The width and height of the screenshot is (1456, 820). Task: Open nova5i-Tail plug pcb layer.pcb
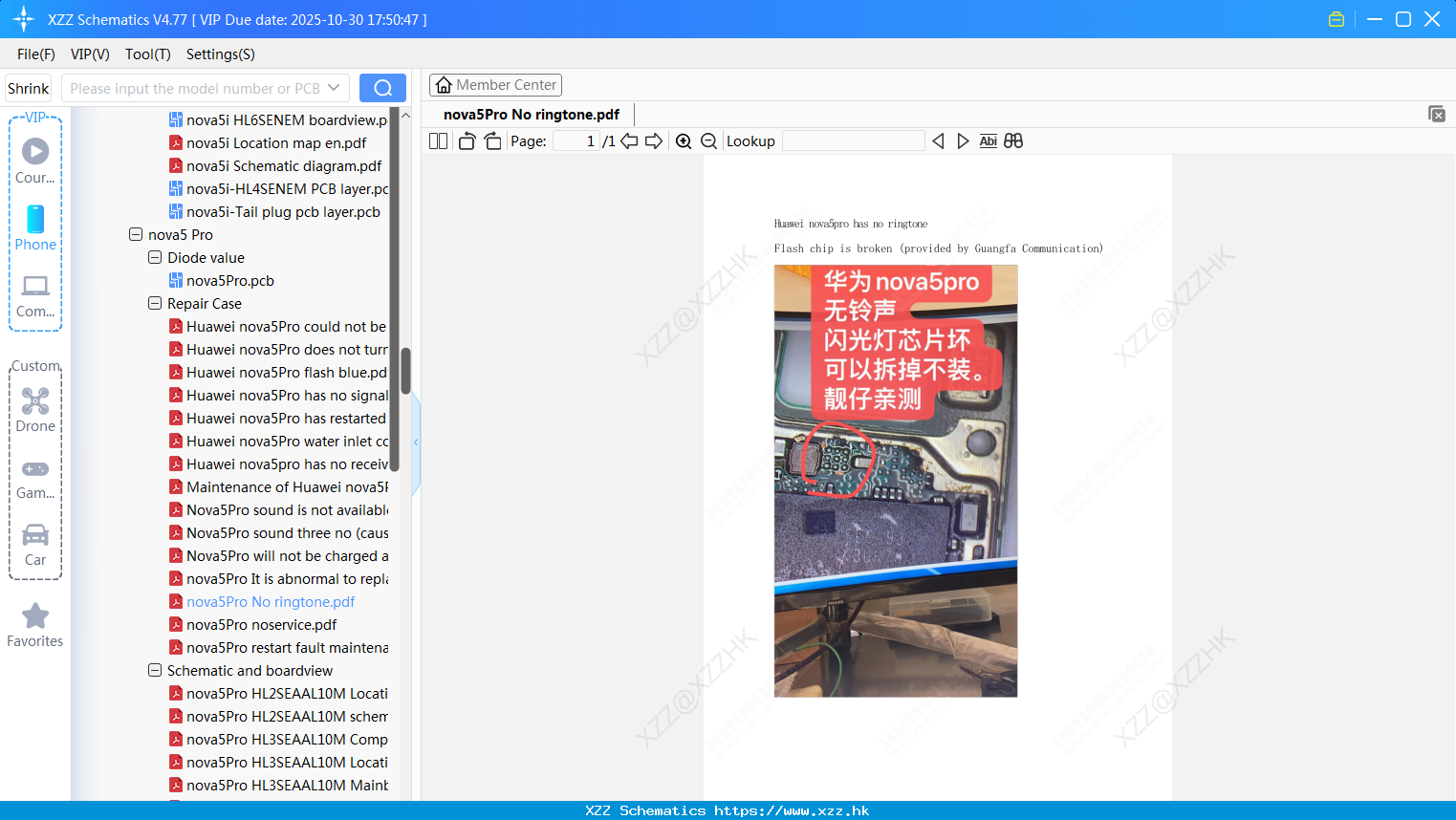(275, 211)
